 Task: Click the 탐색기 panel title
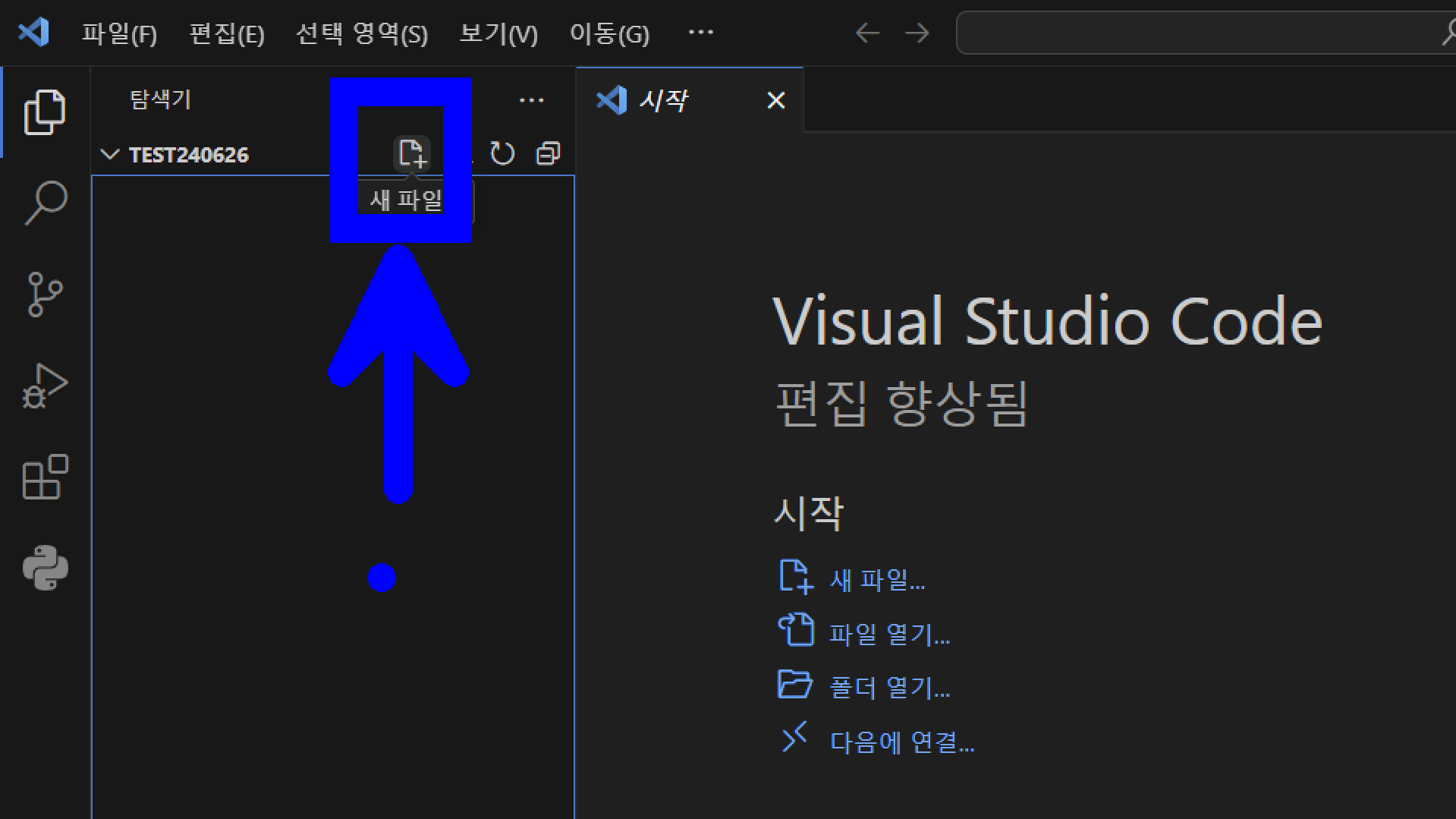(x=160, y=99)
